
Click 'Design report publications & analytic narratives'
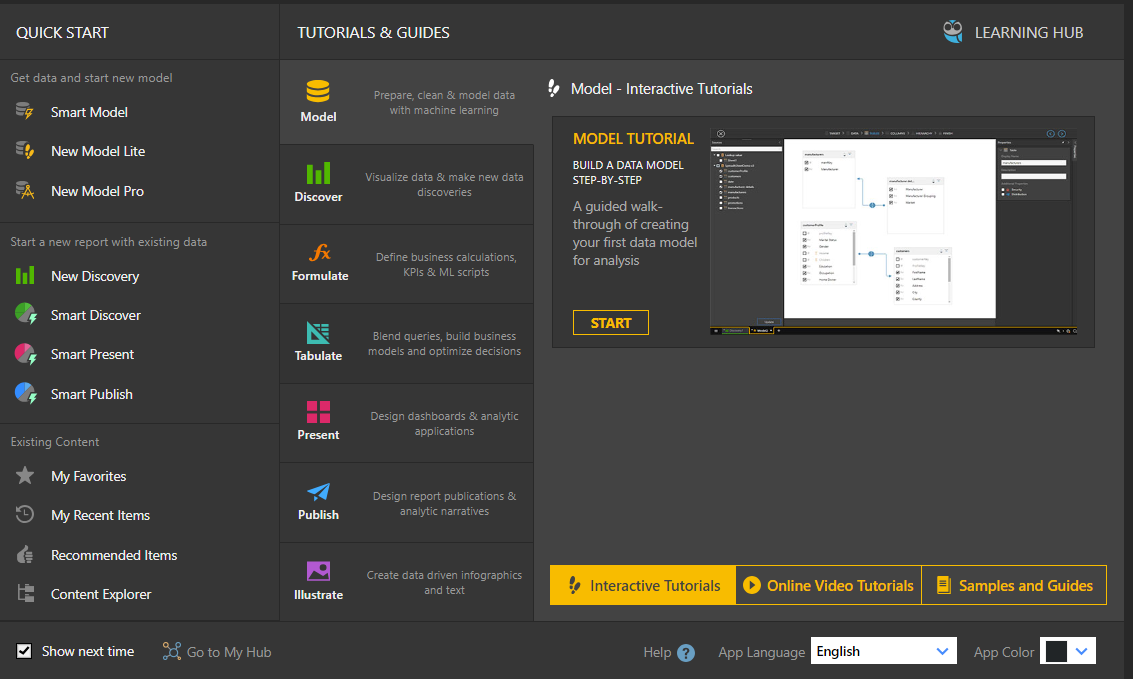(x=444, y=503)
